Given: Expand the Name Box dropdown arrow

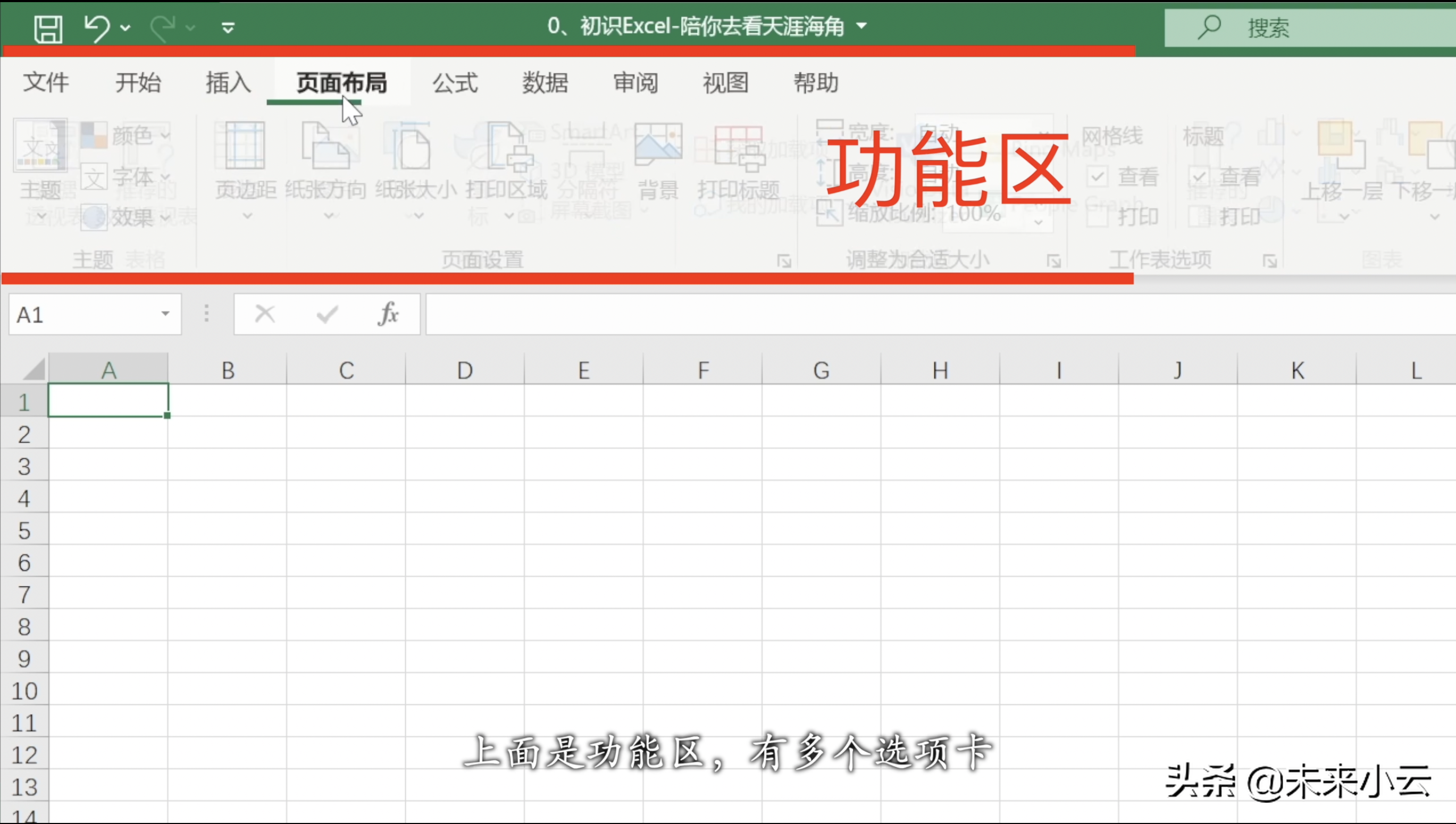Looking at the screenshot, I should [165, 314].
